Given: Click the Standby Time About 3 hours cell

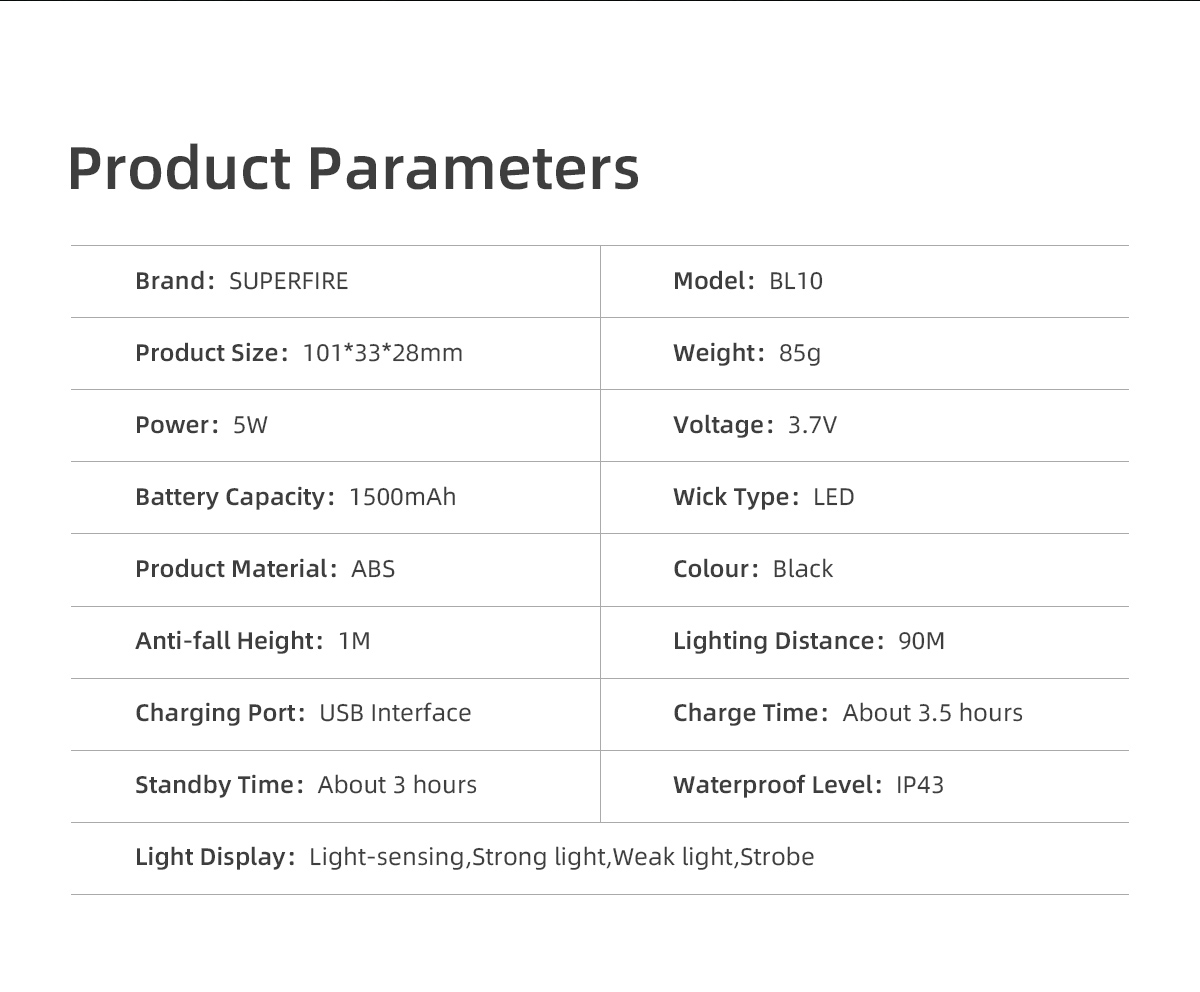Looking at the screenshot, I should pos(306,785).
